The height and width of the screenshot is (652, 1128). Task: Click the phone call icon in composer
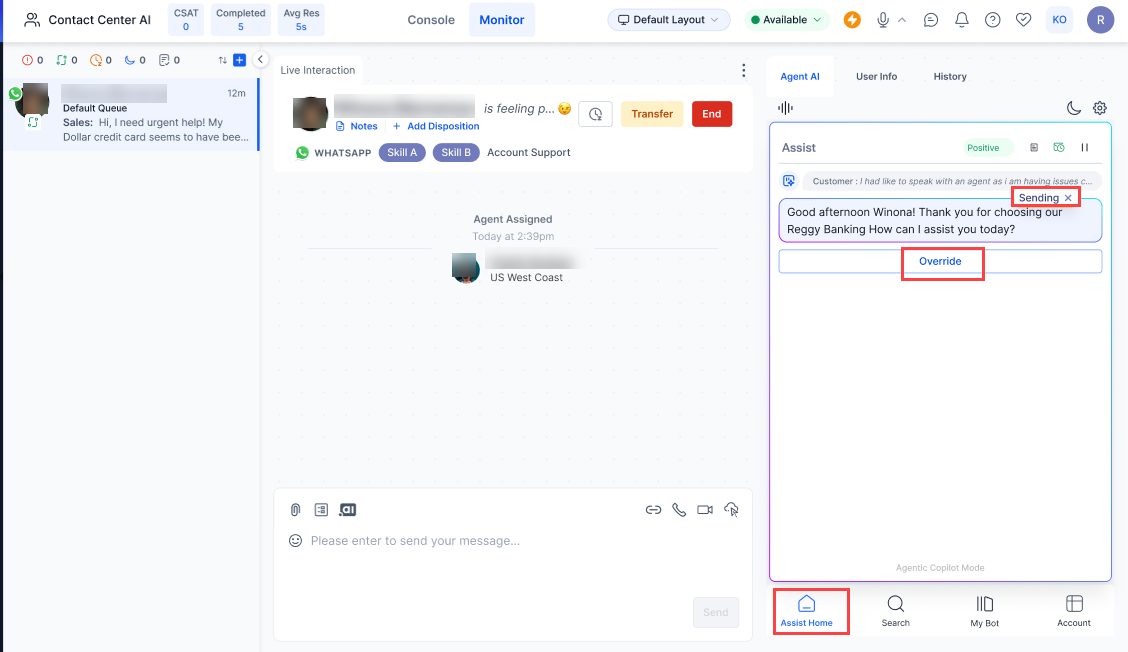(679, 510)
